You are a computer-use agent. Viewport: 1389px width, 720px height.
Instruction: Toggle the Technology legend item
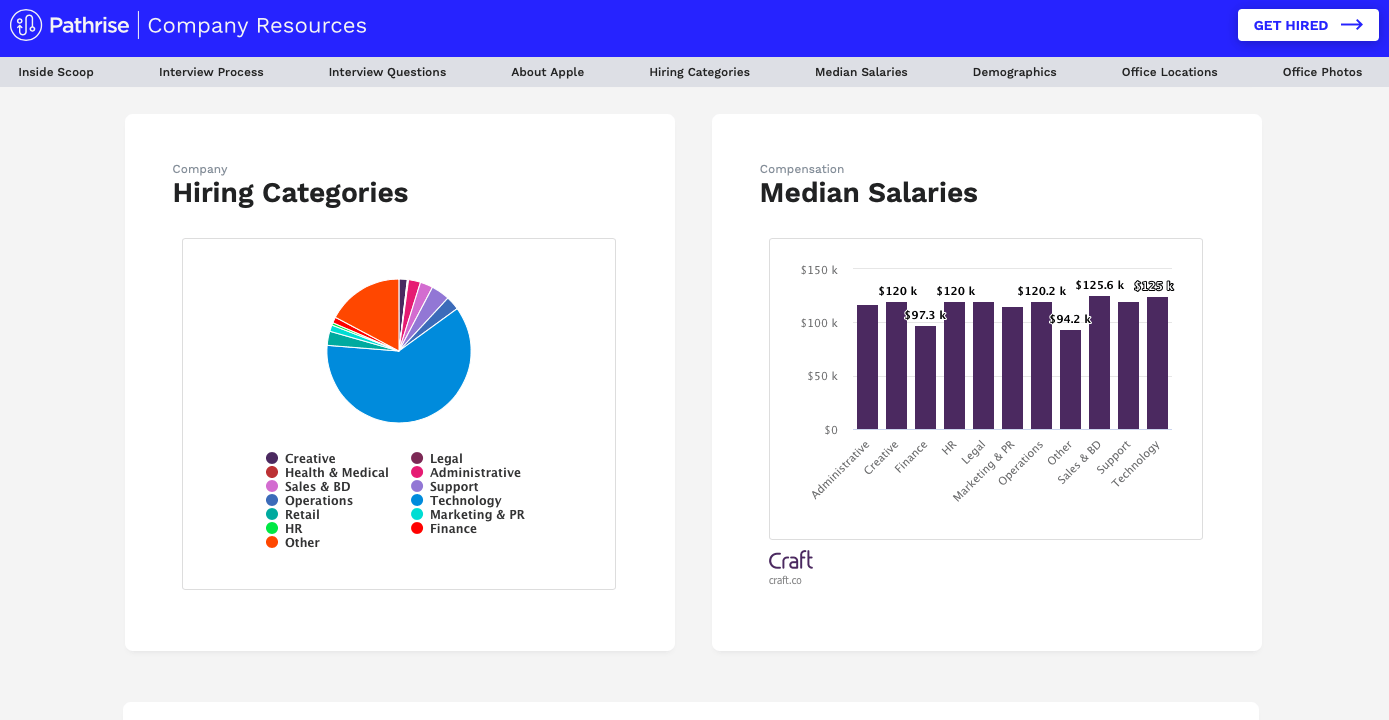[x=465, y=501]
